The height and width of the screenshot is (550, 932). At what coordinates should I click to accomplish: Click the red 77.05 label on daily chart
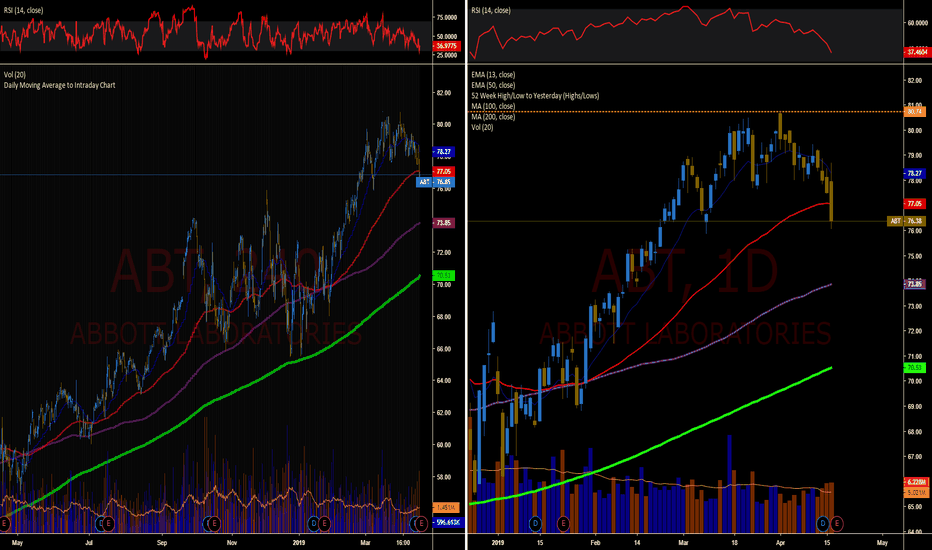pyautogui.click(x=915, y=203)
